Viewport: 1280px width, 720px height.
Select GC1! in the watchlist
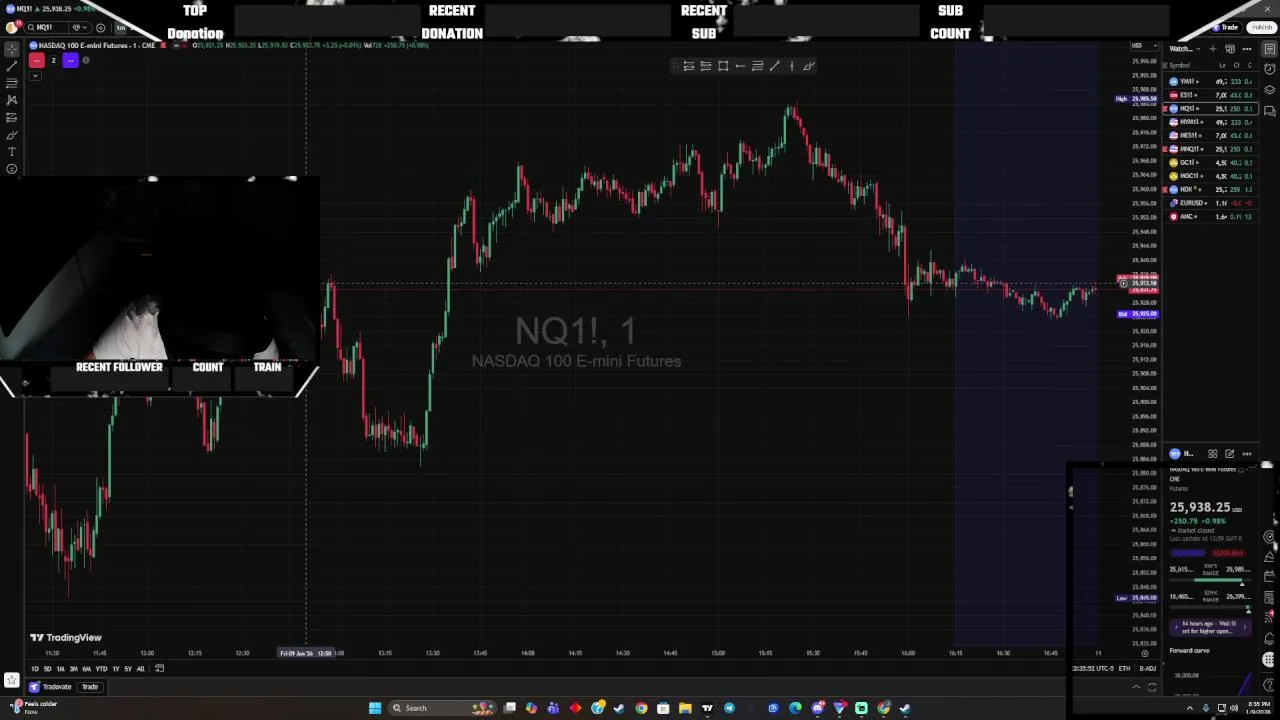[1212, 162]
